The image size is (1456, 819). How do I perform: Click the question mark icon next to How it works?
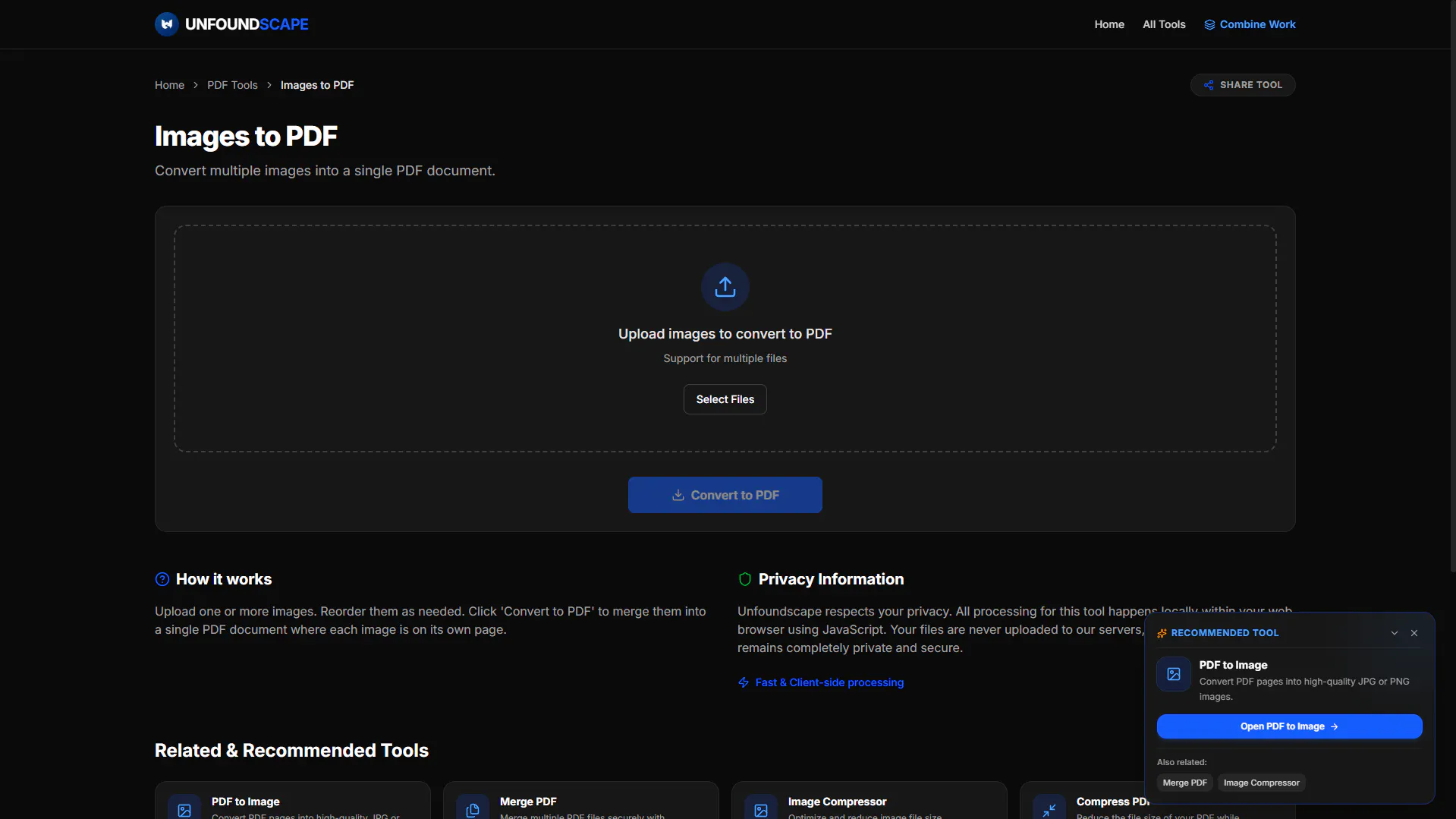162,579
